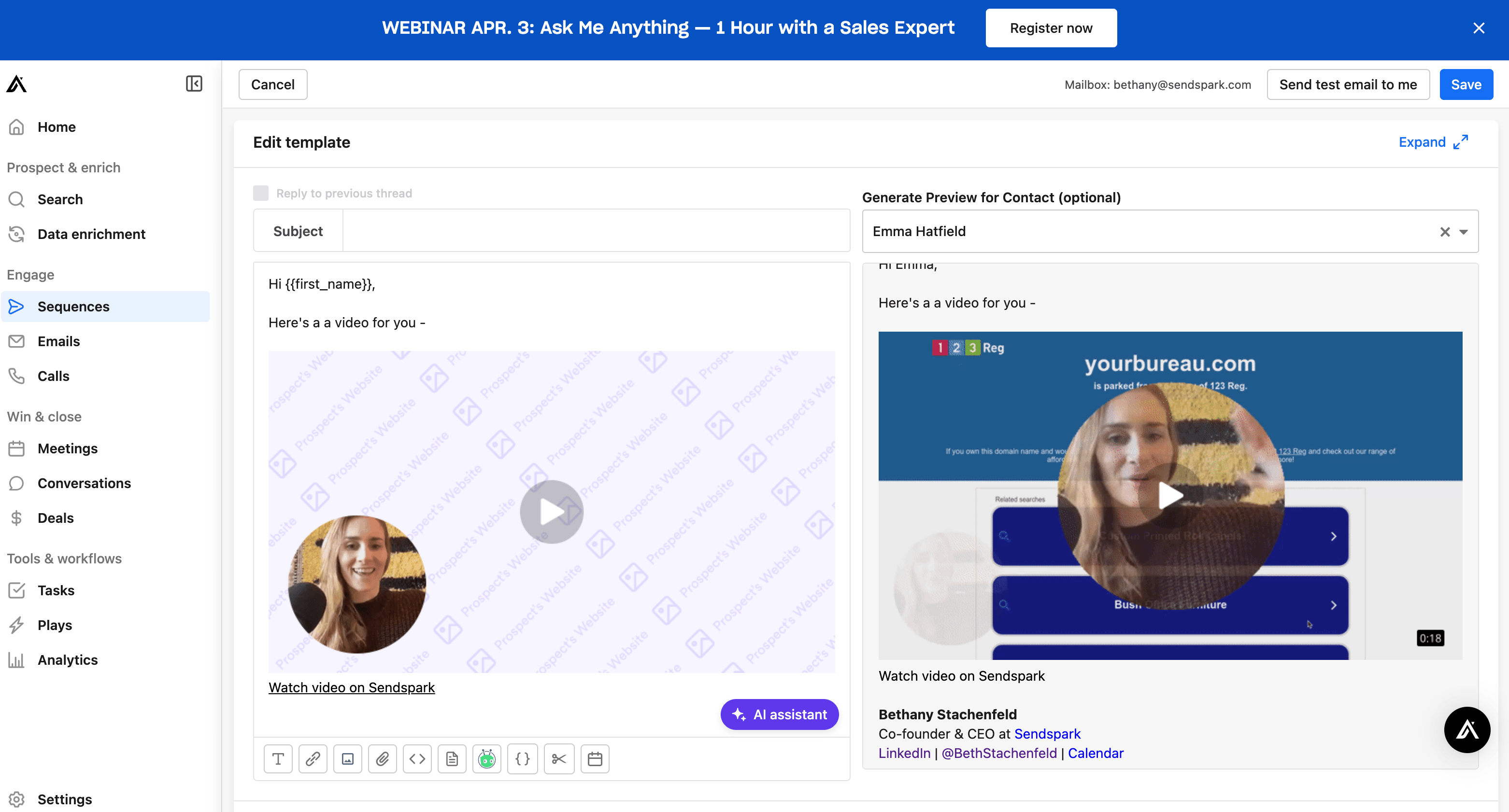This screenshot has height=812, width=1509.
Task: Insert a template via the document icon
Action: (x=452, y=759)
